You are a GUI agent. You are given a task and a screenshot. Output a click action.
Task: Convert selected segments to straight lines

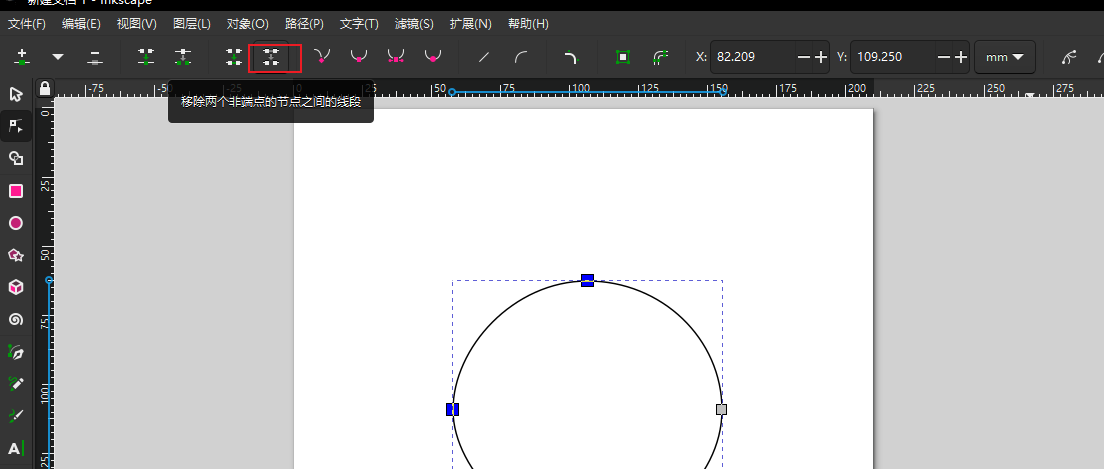coord(484,57)
